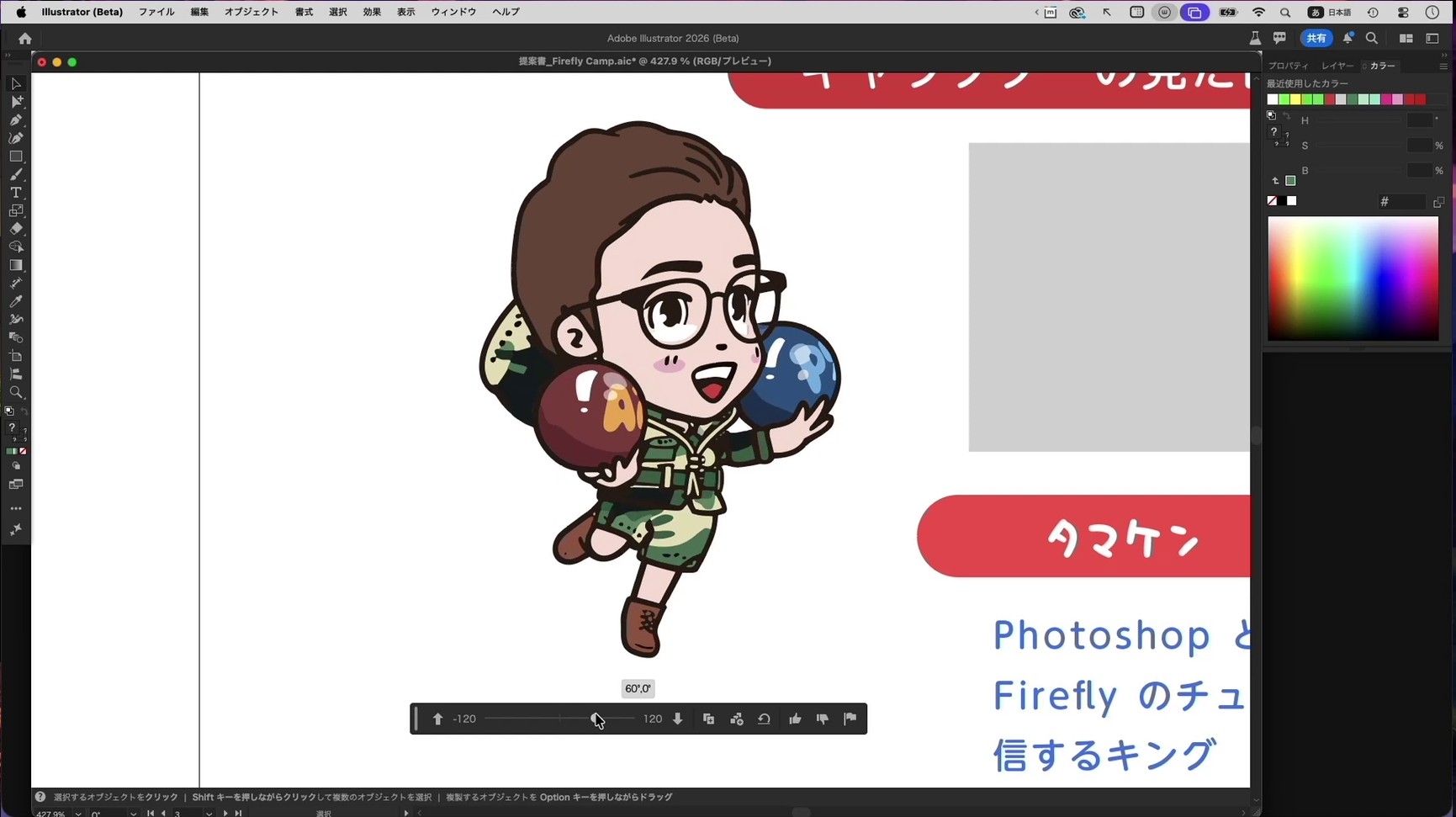Click the reset icon in the variations bar
This screenshot has height=817, width=1456.
click(x=764, y=719)
